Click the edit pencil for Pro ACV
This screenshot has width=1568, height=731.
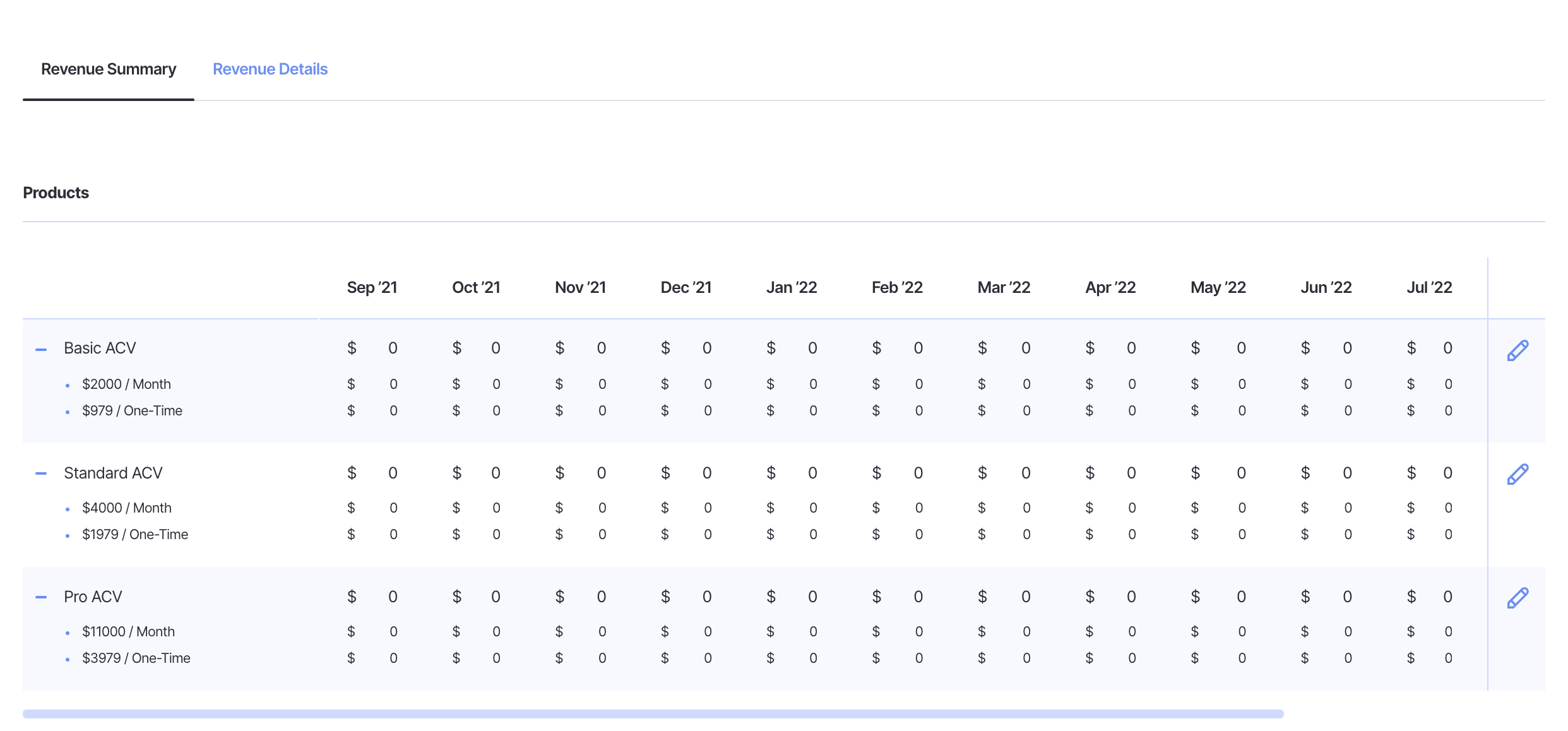[1518, 598]
